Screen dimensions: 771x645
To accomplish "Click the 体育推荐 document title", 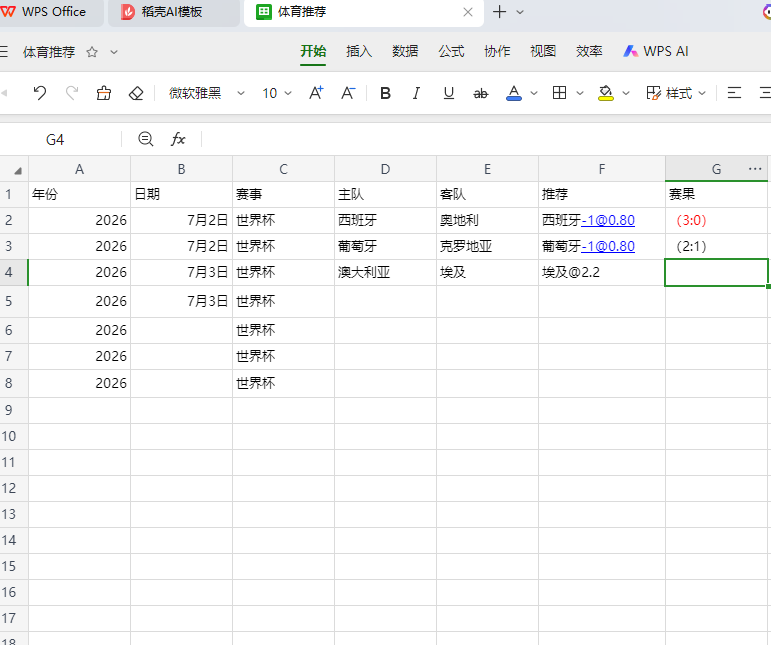I will pos(49,52).
